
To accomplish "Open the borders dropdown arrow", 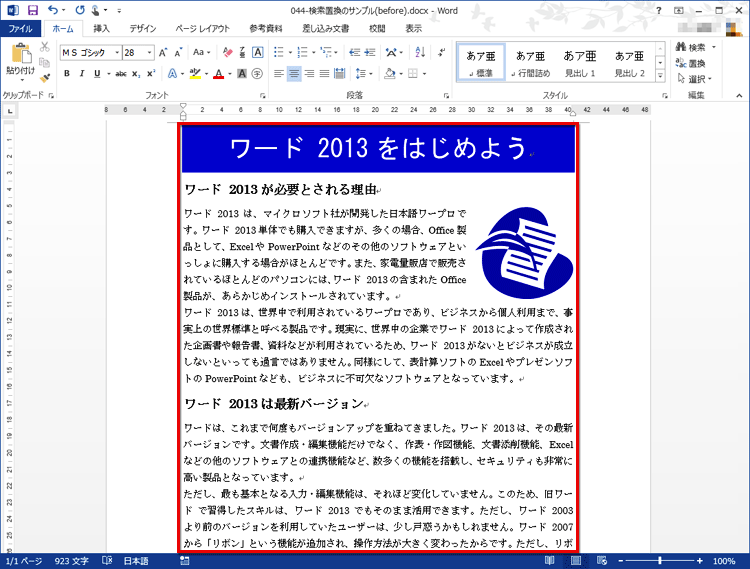I will (x=424, y=74).
